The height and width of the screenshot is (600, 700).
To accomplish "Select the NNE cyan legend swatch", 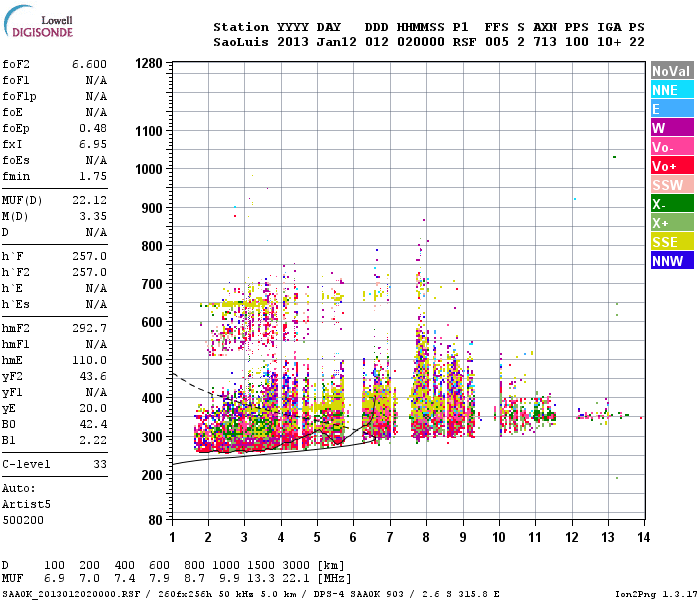I will 672,90.
